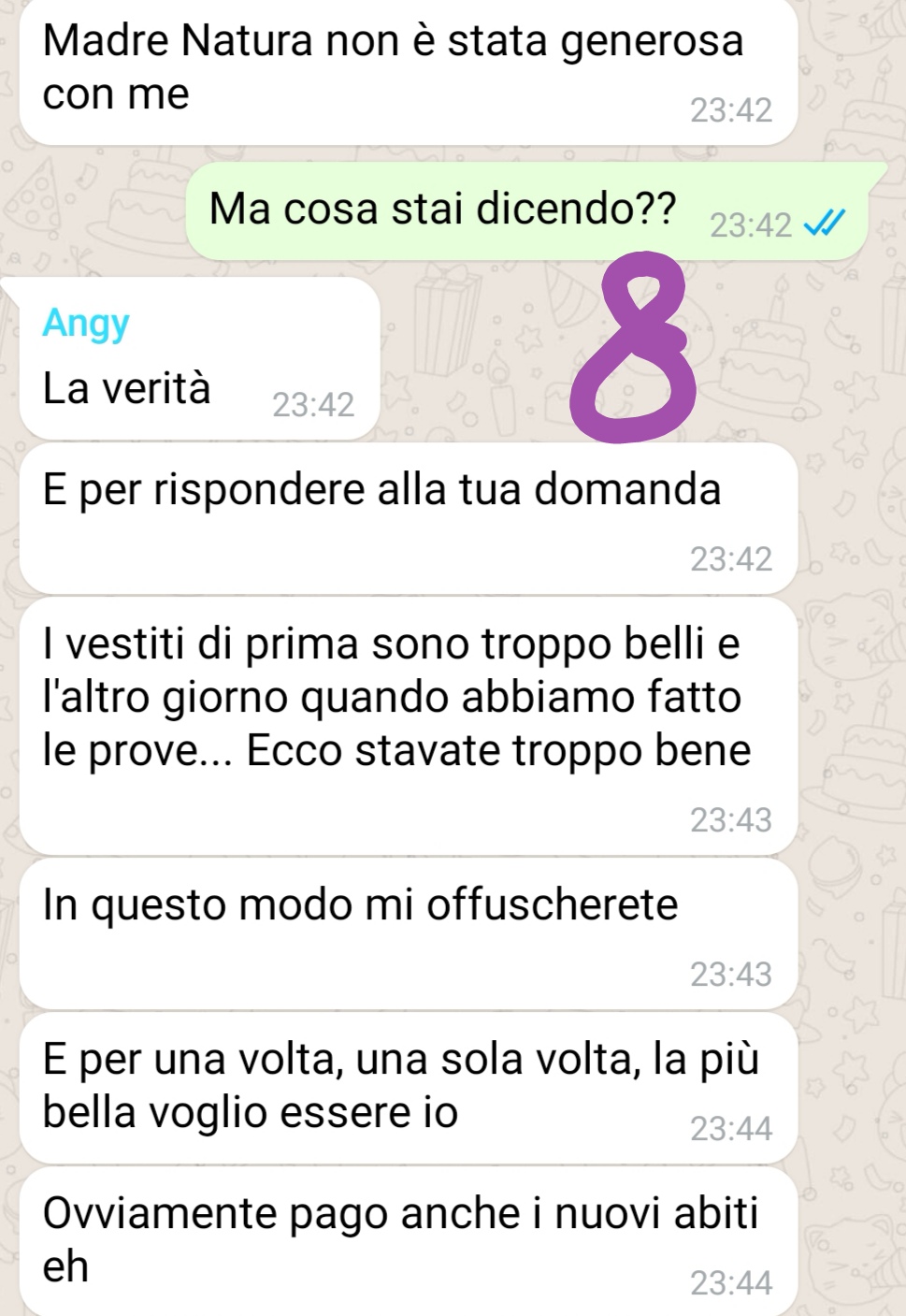Tap the 23:42 timestamp under 'con me'
The image size is (906, 1316).
click(731, 110)
